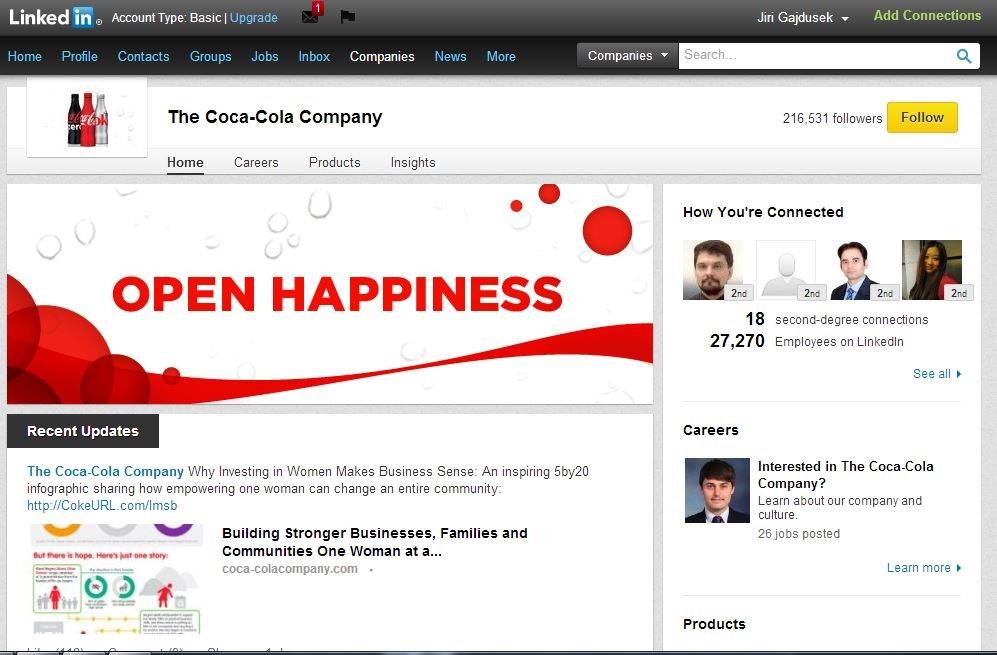Open the Contacts menu item
This screenshot has height=655, width=997.
coord(144,56)
